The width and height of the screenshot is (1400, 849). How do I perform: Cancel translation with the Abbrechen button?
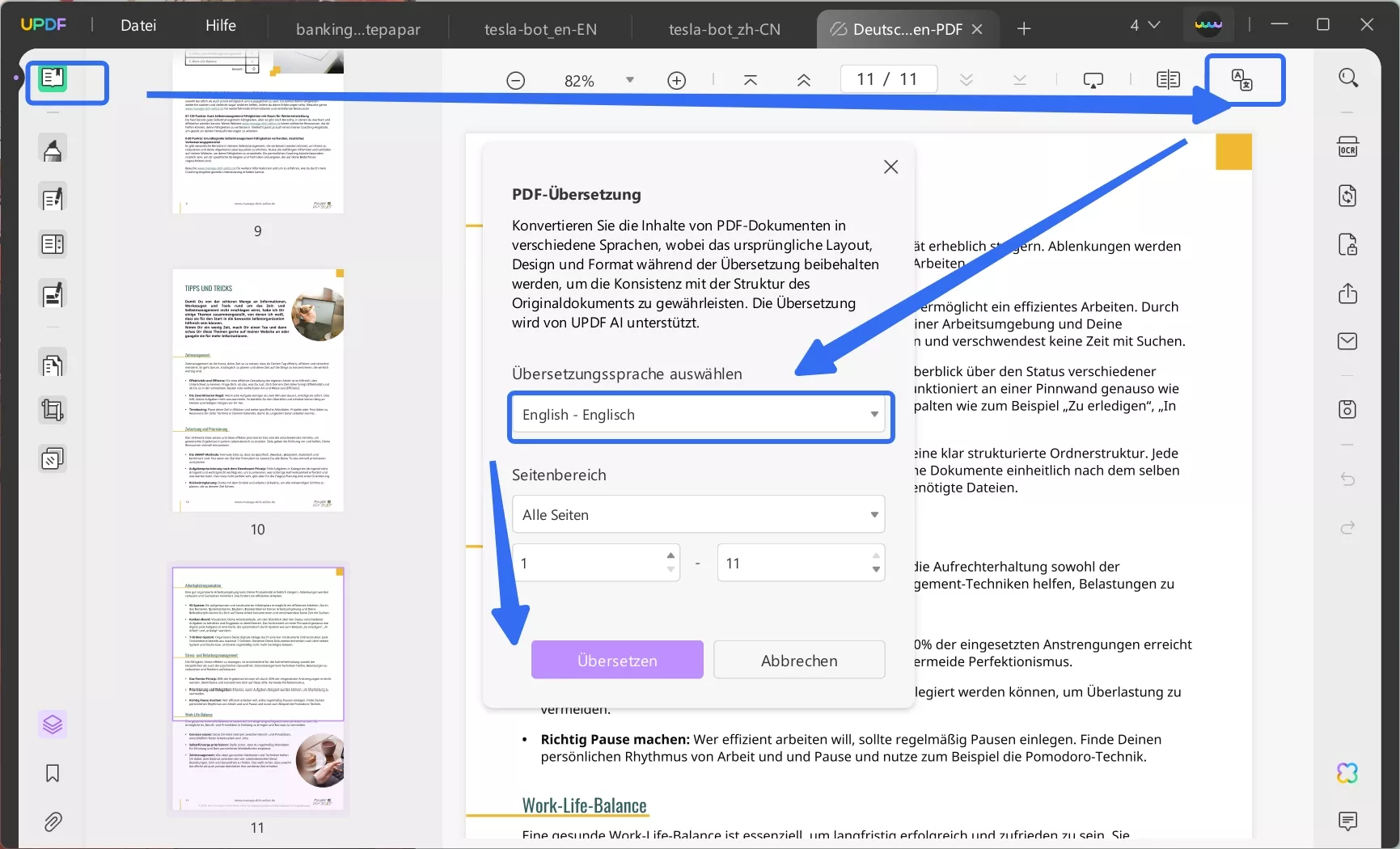coord(798,660)
